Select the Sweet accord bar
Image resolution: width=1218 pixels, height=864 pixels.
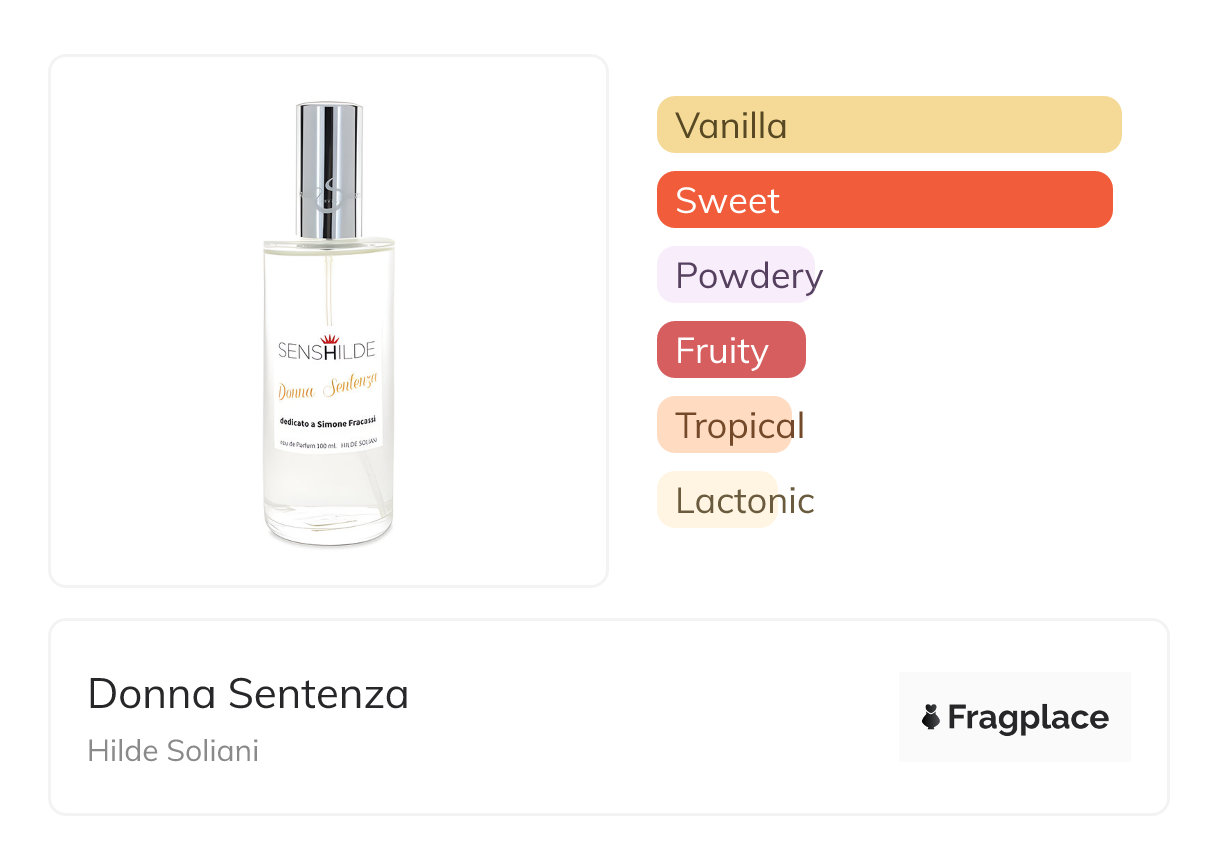click(884, 200)
